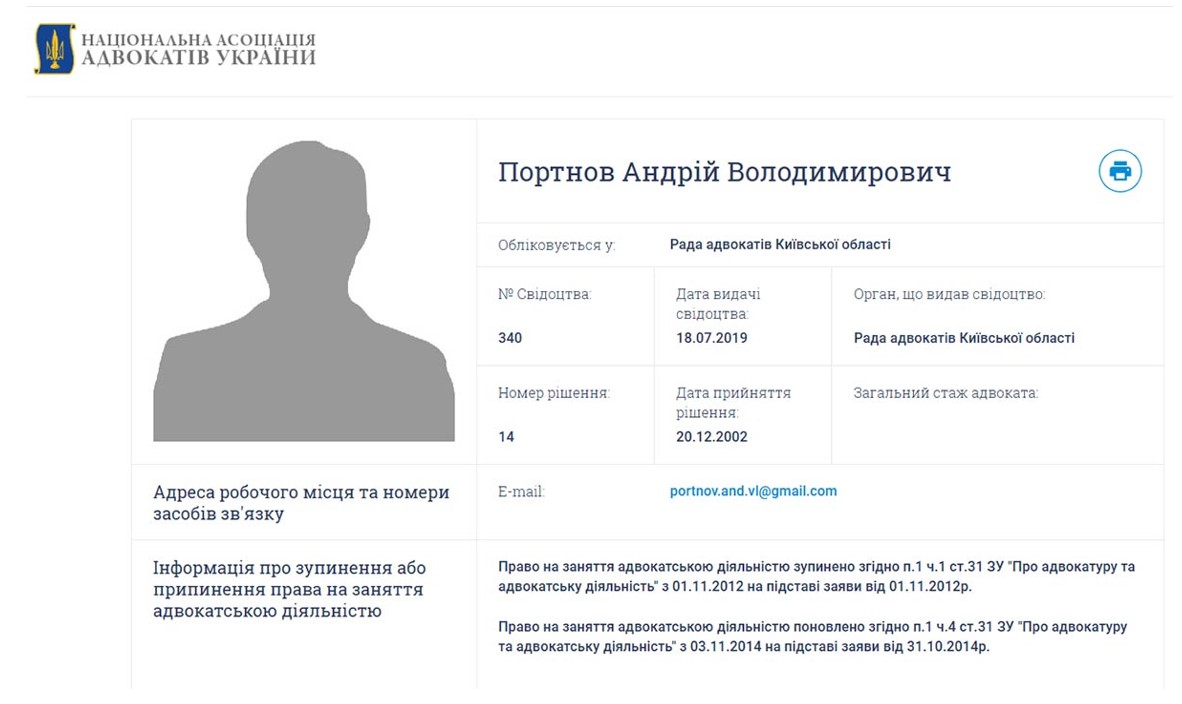
Task: Open the Національна асоціація адвокатів України title link
Action: pos(198,49)
